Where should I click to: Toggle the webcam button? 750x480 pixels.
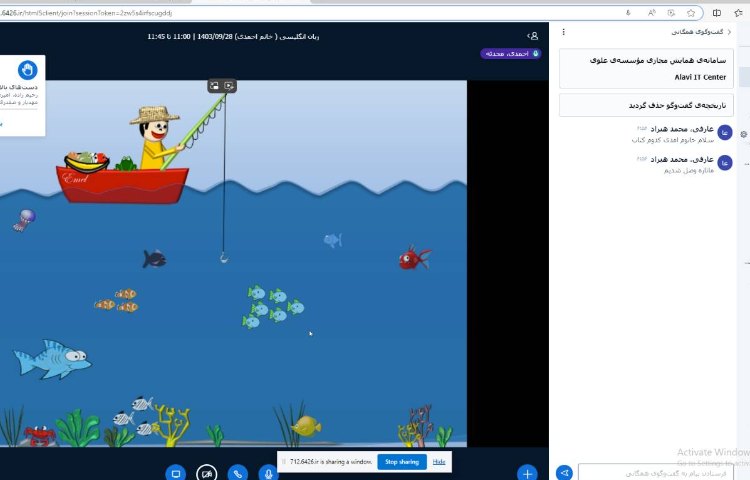pos(207,472)
